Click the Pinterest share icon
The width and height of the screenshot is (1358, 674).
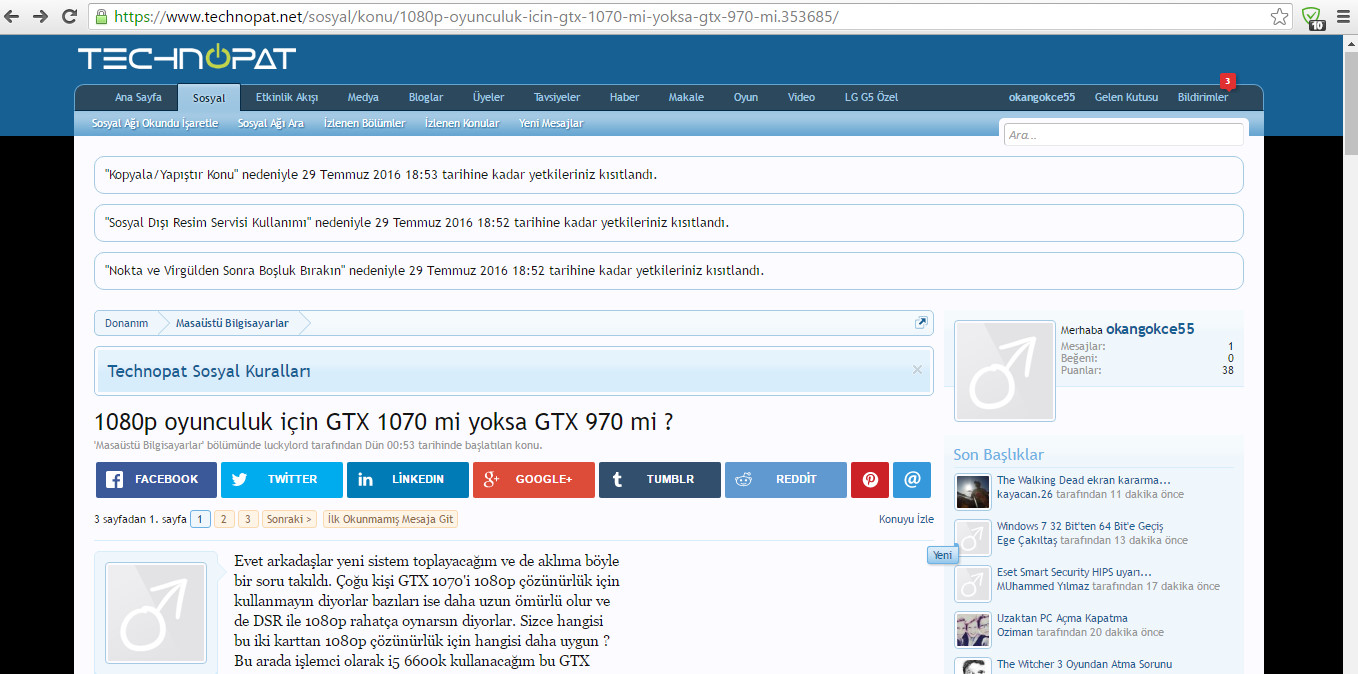point(869,480)
